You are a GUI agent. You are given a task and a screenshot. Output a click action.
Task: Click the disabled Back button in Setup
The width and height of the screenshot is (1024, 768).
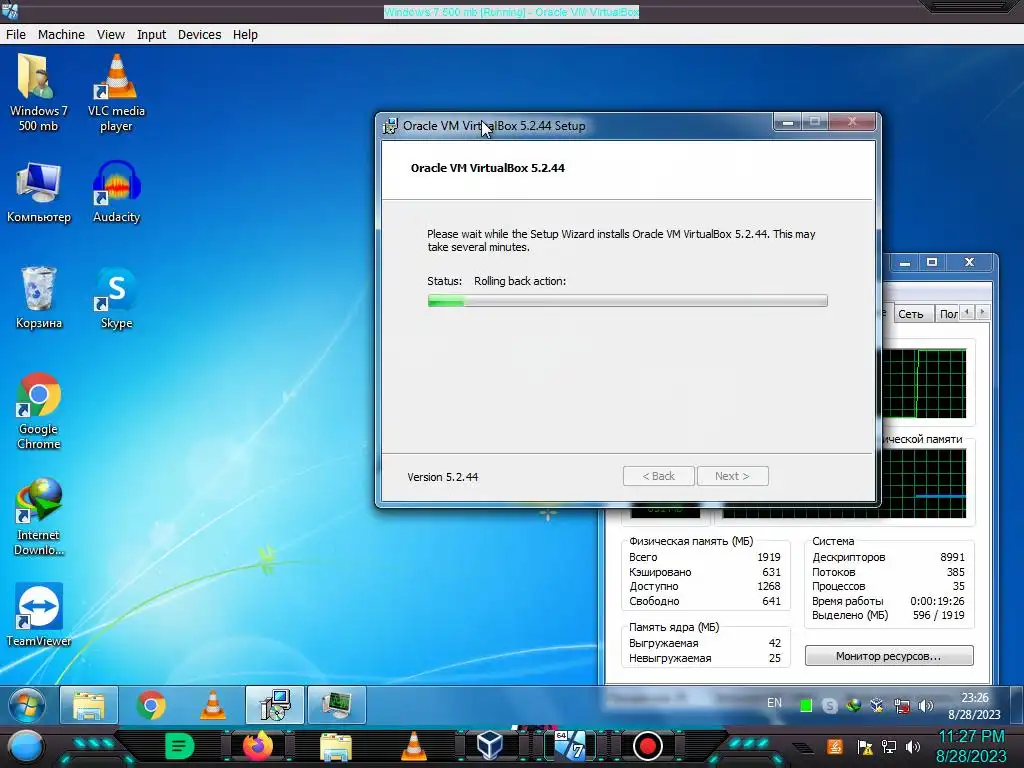(x=658, y=476)
